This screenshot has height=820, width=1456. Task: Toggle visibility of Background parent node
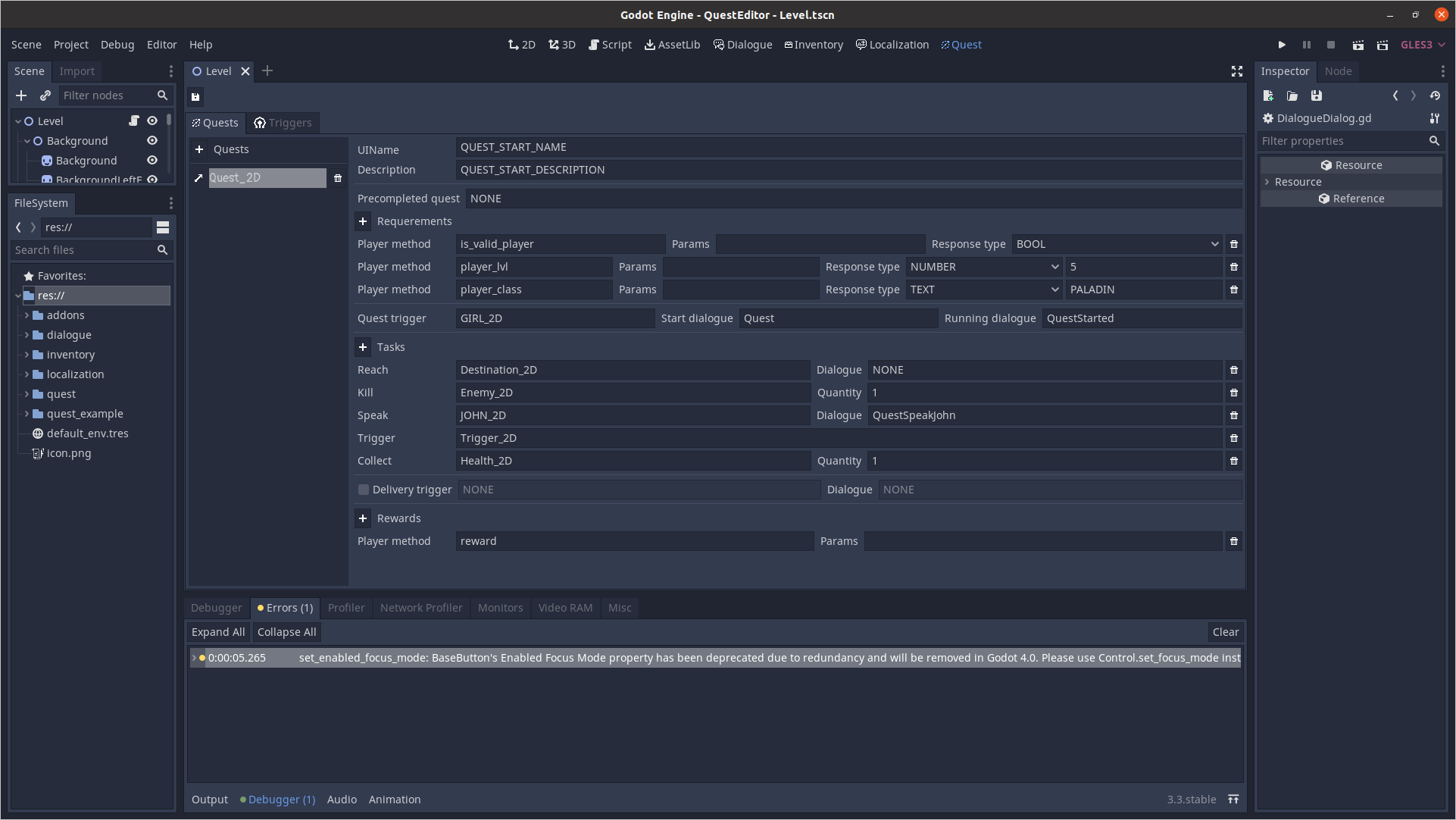(152, 141)
